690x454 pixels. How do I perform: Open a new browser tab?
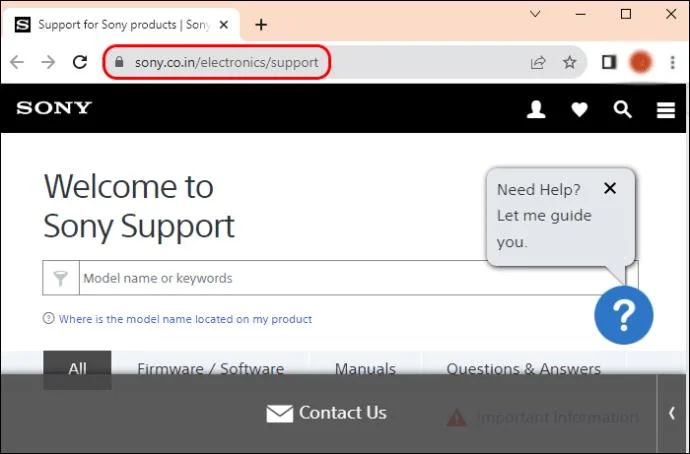click(261, 25)
